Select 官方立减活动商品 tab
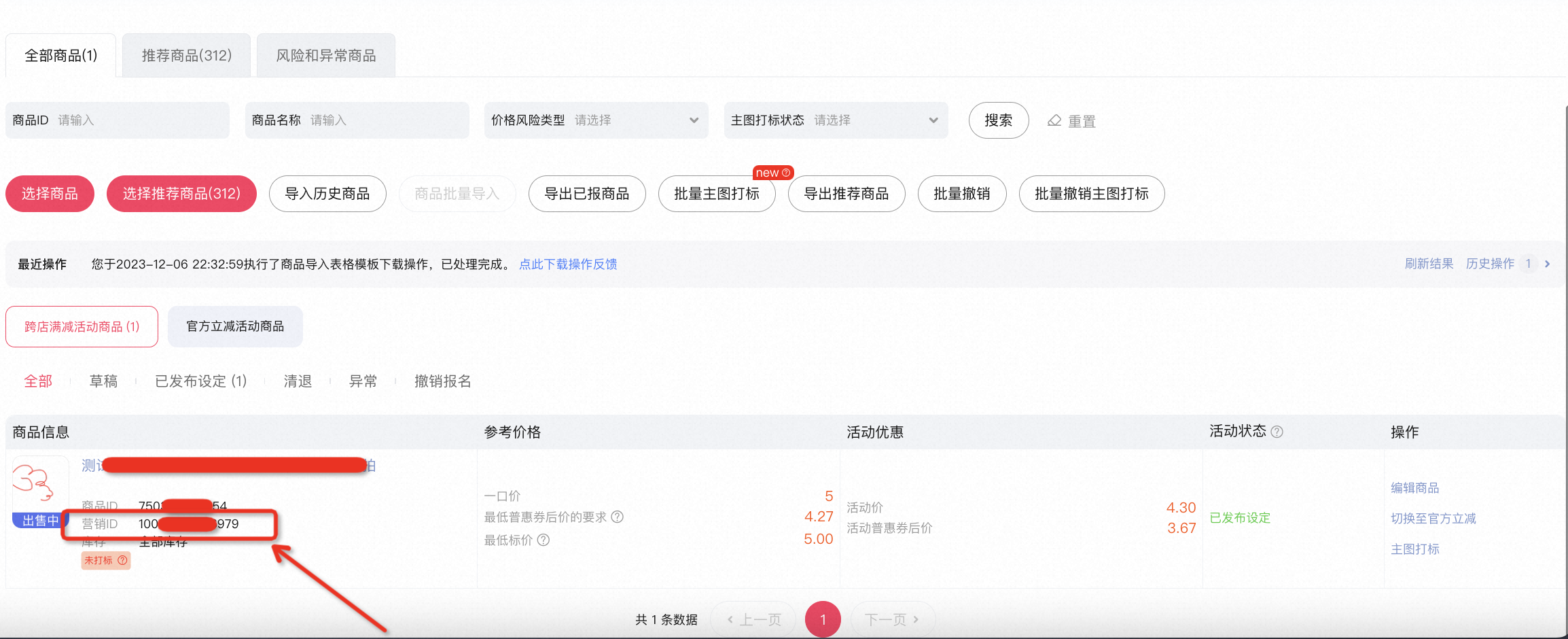 (x=235, y=327)
